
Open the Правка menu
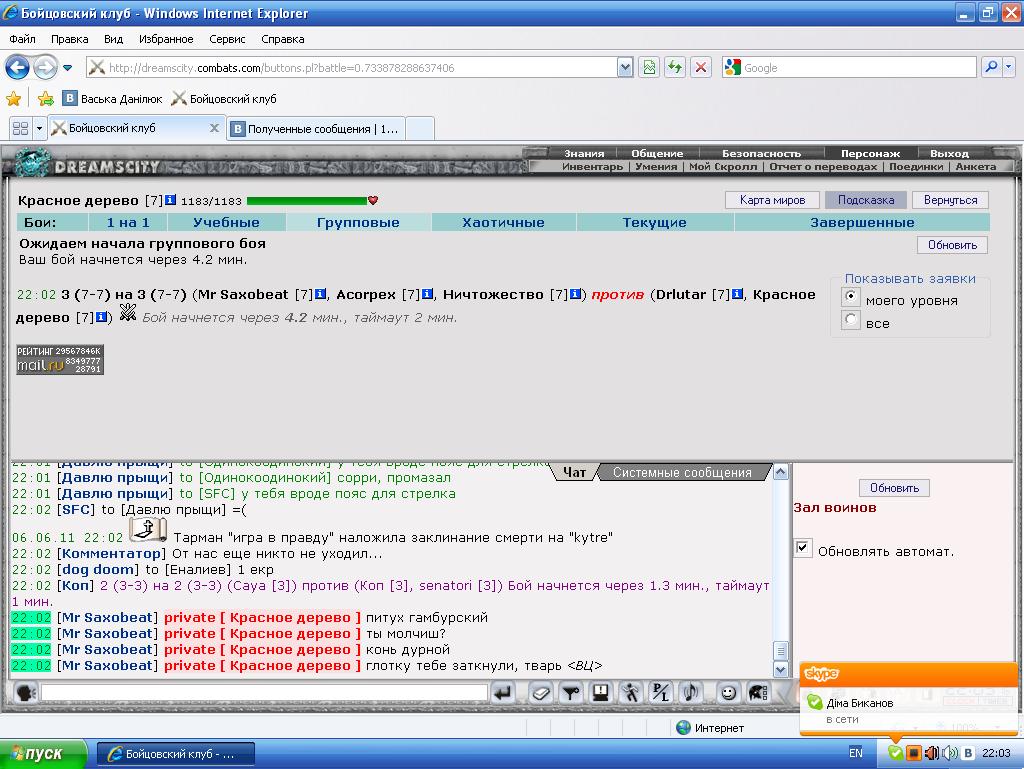point(69,39)
